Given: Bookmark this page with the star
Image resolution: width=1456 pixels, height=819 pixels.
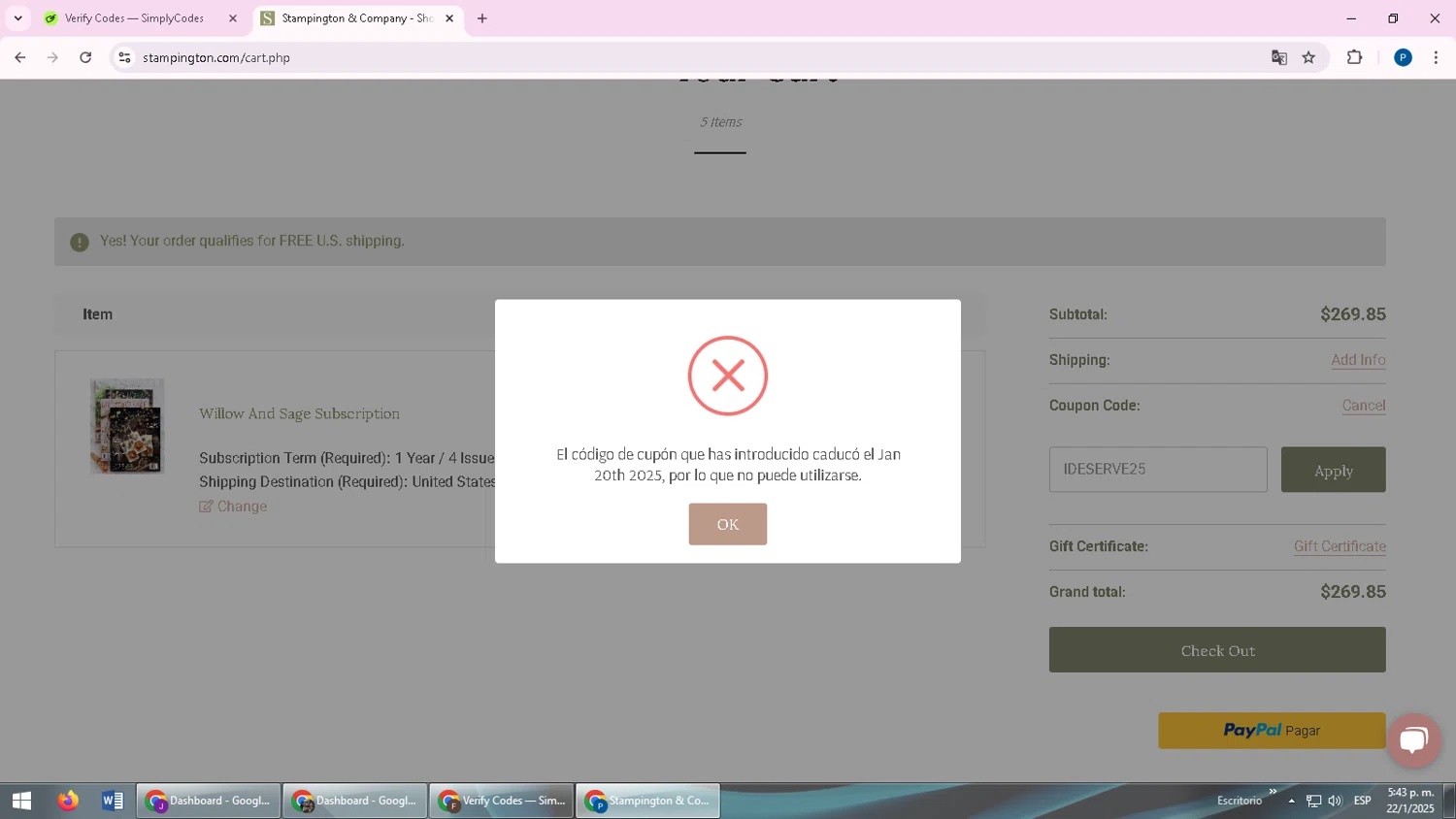Looking at the screenshot, I should pos(1308,57).
